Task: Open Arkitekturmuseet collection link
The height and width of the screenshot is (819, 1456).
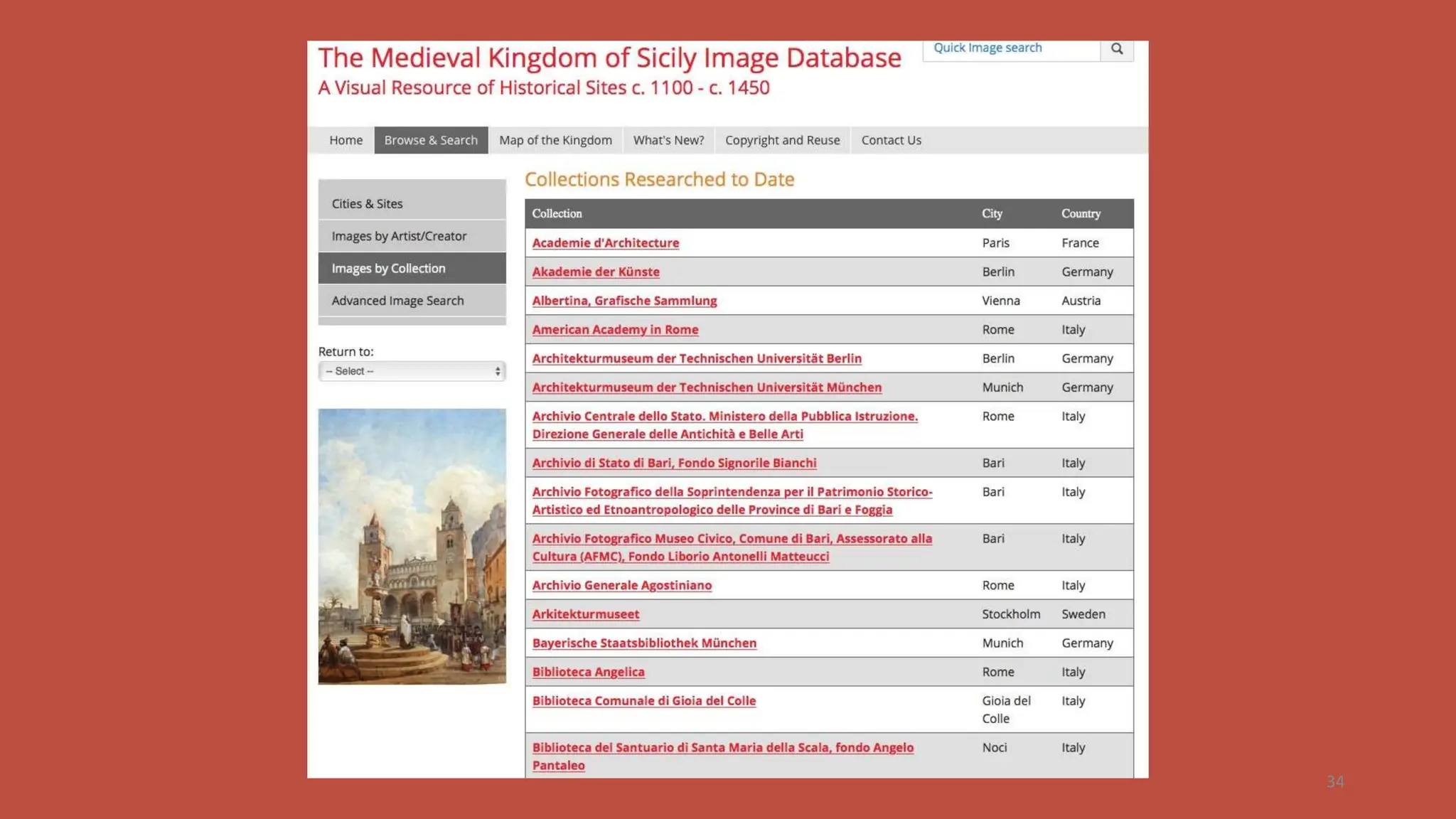Action: (585, 614)
